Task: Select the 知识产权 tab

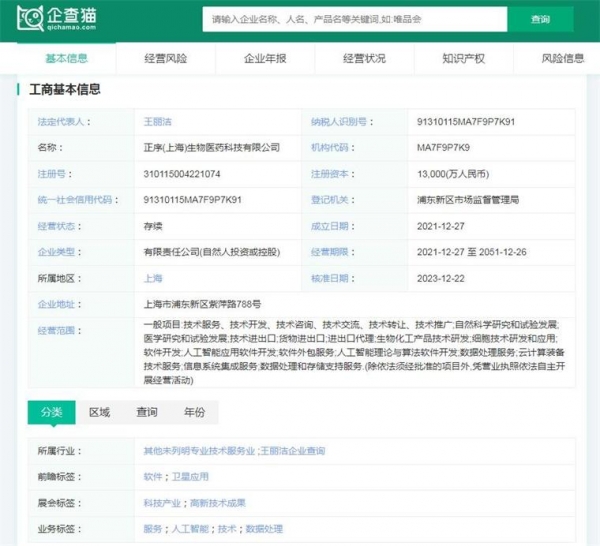Action: 464,59
